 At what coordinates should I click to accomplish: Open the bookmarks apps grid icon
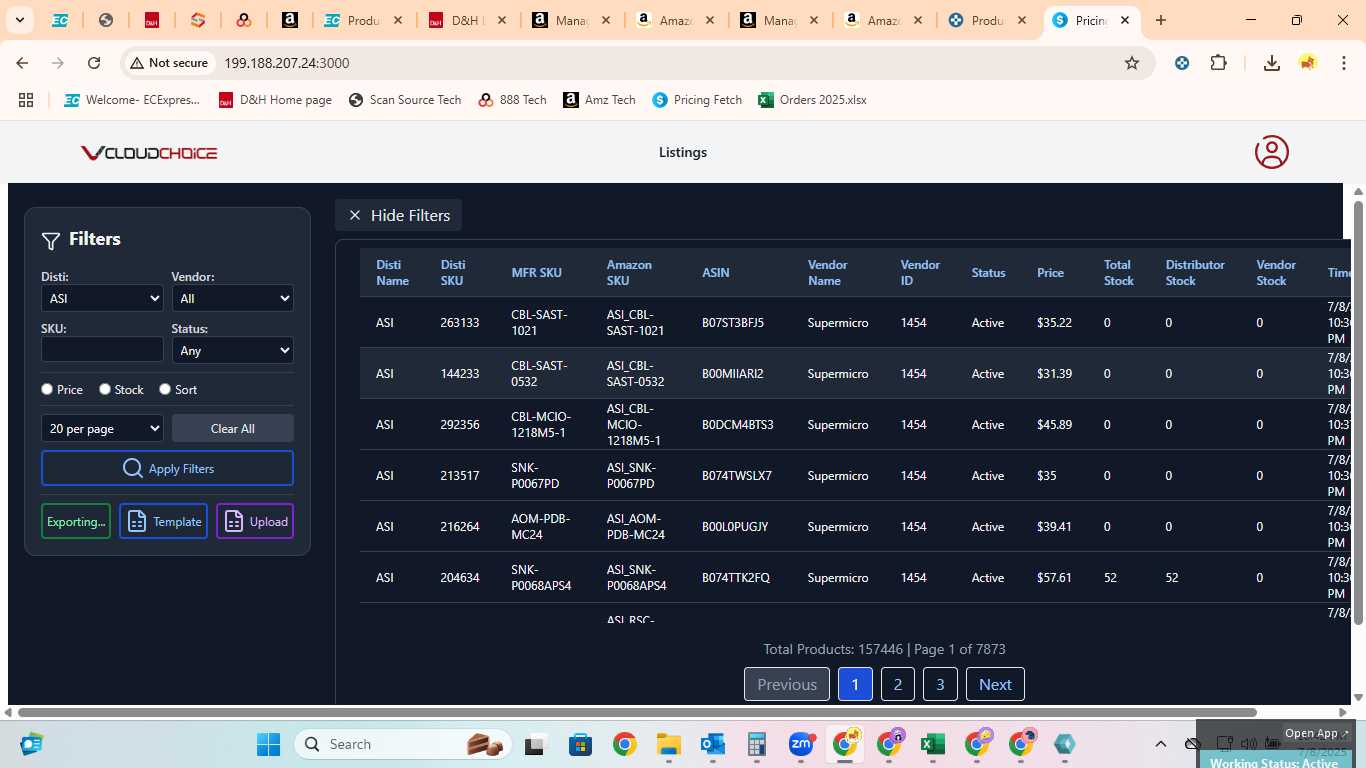click(26, 100)
